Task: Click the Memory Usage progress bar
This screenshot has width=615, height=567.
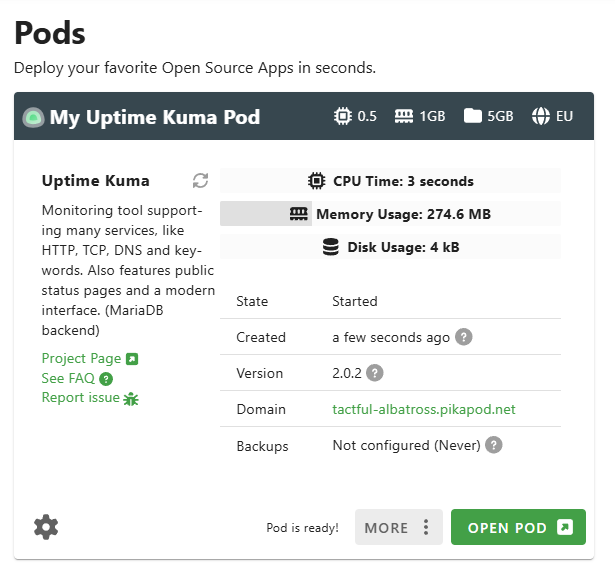Action: 390,214
